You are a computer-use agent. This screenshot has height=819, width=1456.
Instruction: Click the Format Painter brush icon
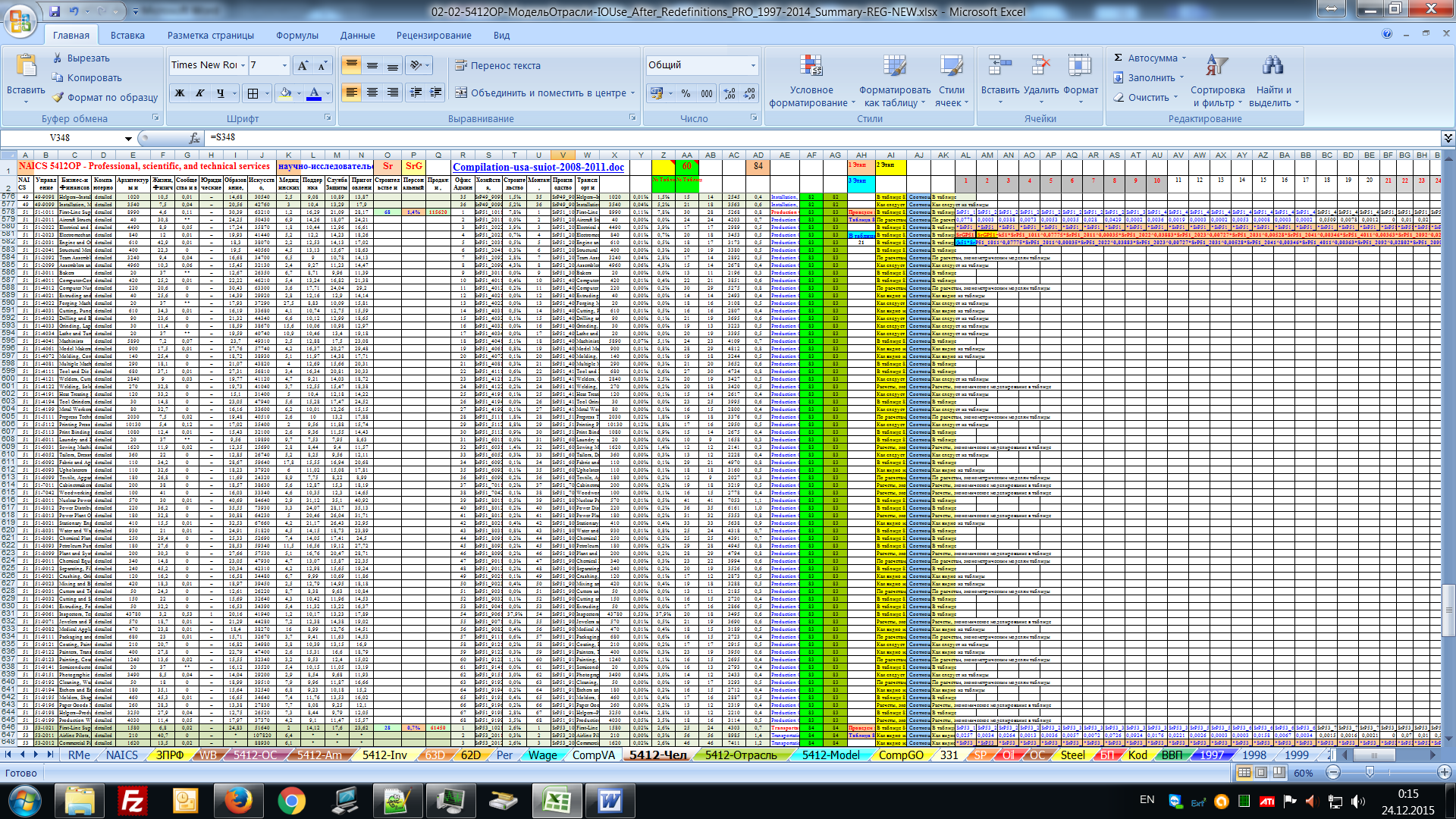tap(58, 97)
